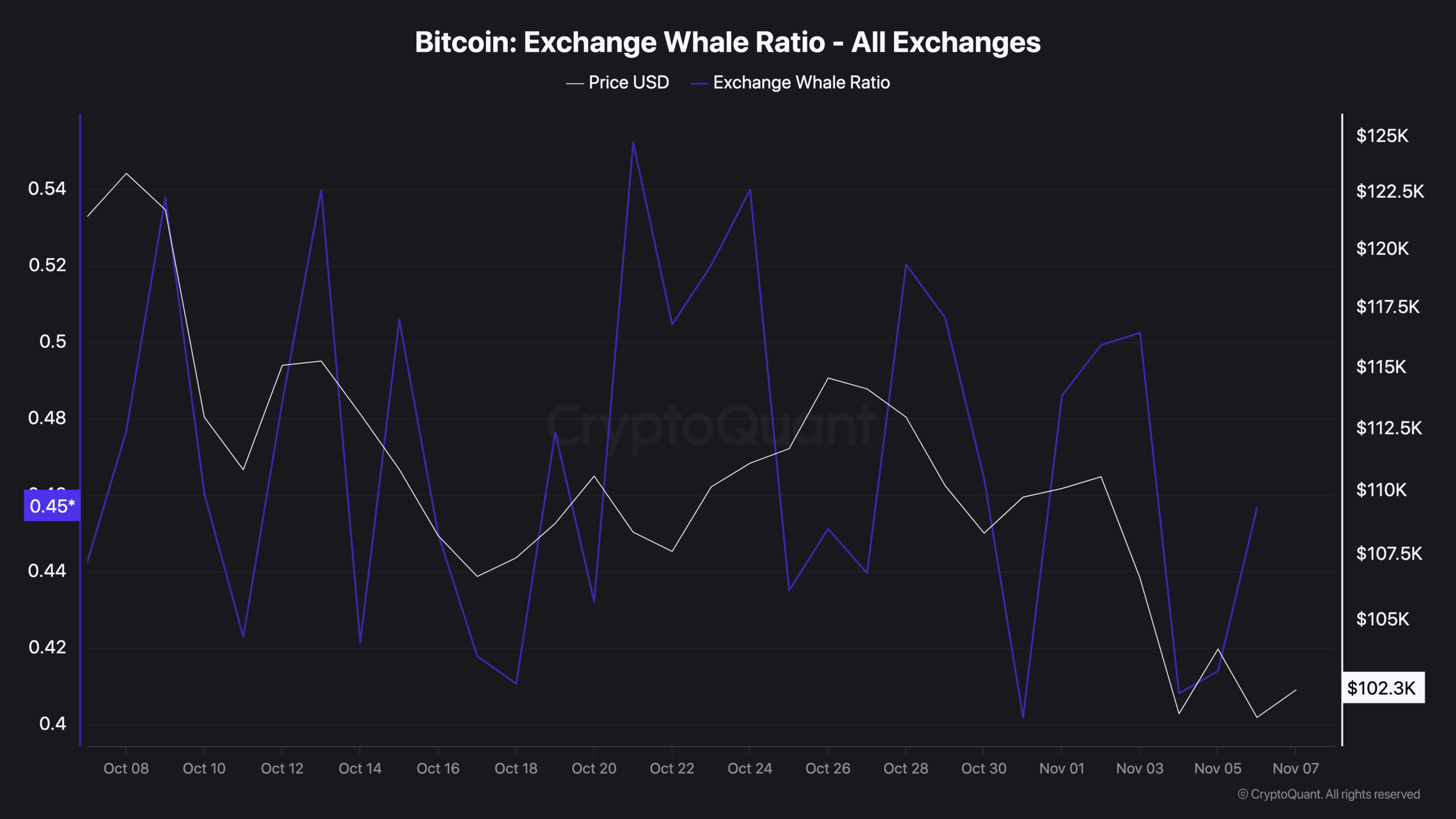Click the $125K right axis label
This screenshot has height=819, width=1456.
click(x=1382, y=136)
